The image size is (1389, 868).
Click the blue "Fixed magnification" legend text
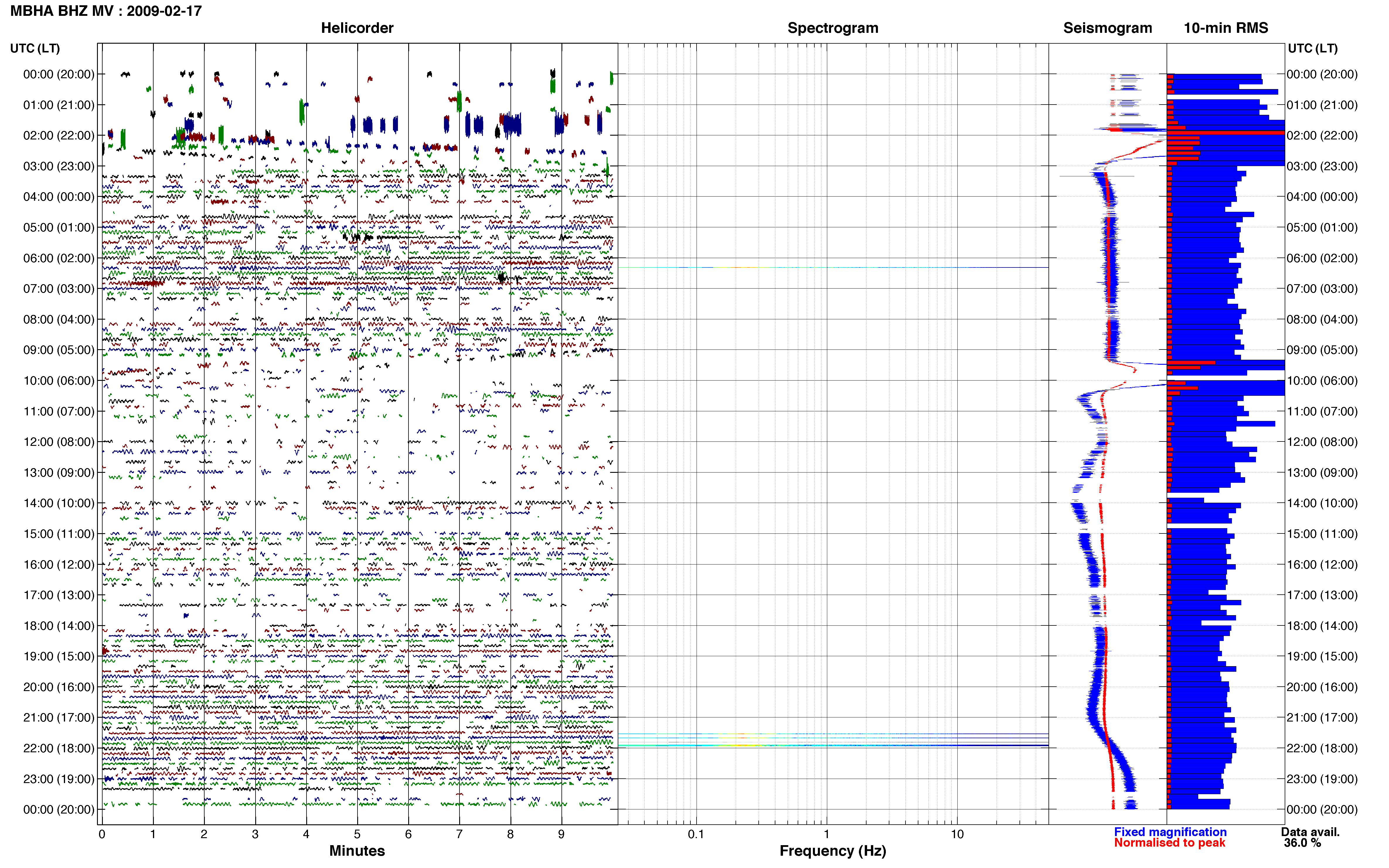1170,832
